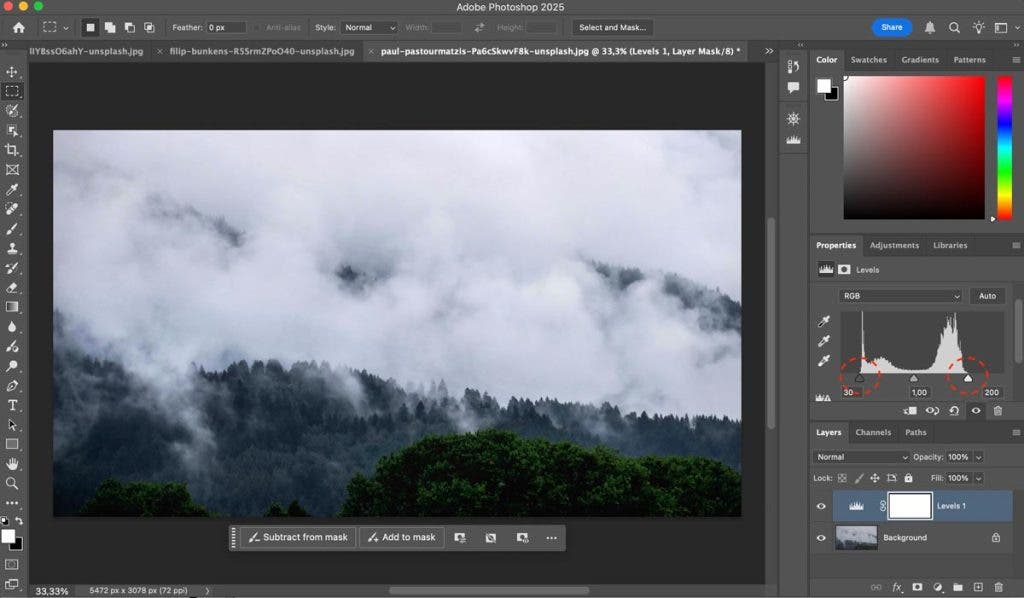Switch to the Patterns tab
Screen dimensions: 1024x598
[x=969, y=59]
